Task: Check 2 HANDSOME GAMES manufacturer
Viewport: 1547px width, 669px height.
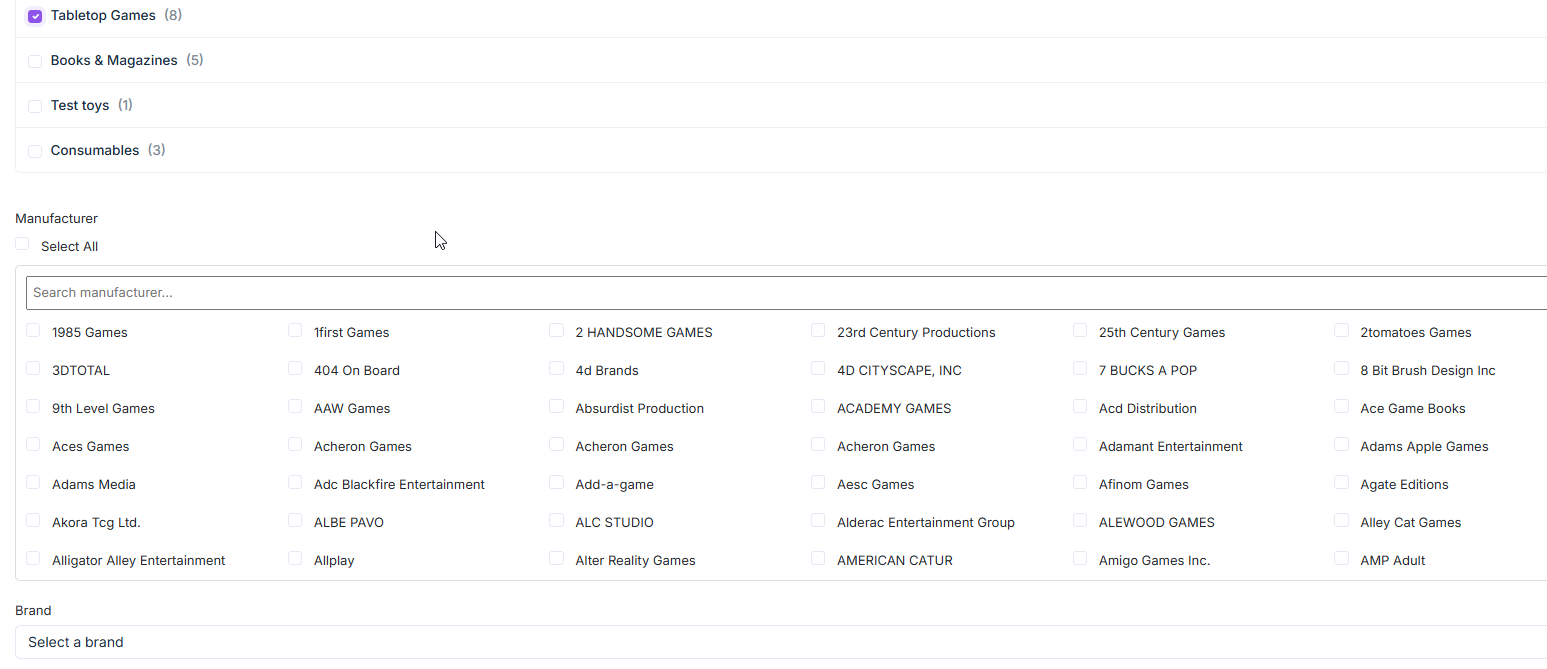Action: tap(557, 331)
